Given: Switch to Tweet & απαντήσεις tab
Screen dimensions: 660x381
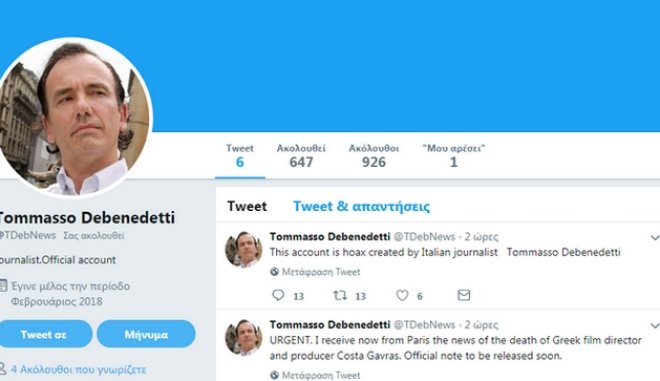Looking at the screenshot, I should 361,206.
